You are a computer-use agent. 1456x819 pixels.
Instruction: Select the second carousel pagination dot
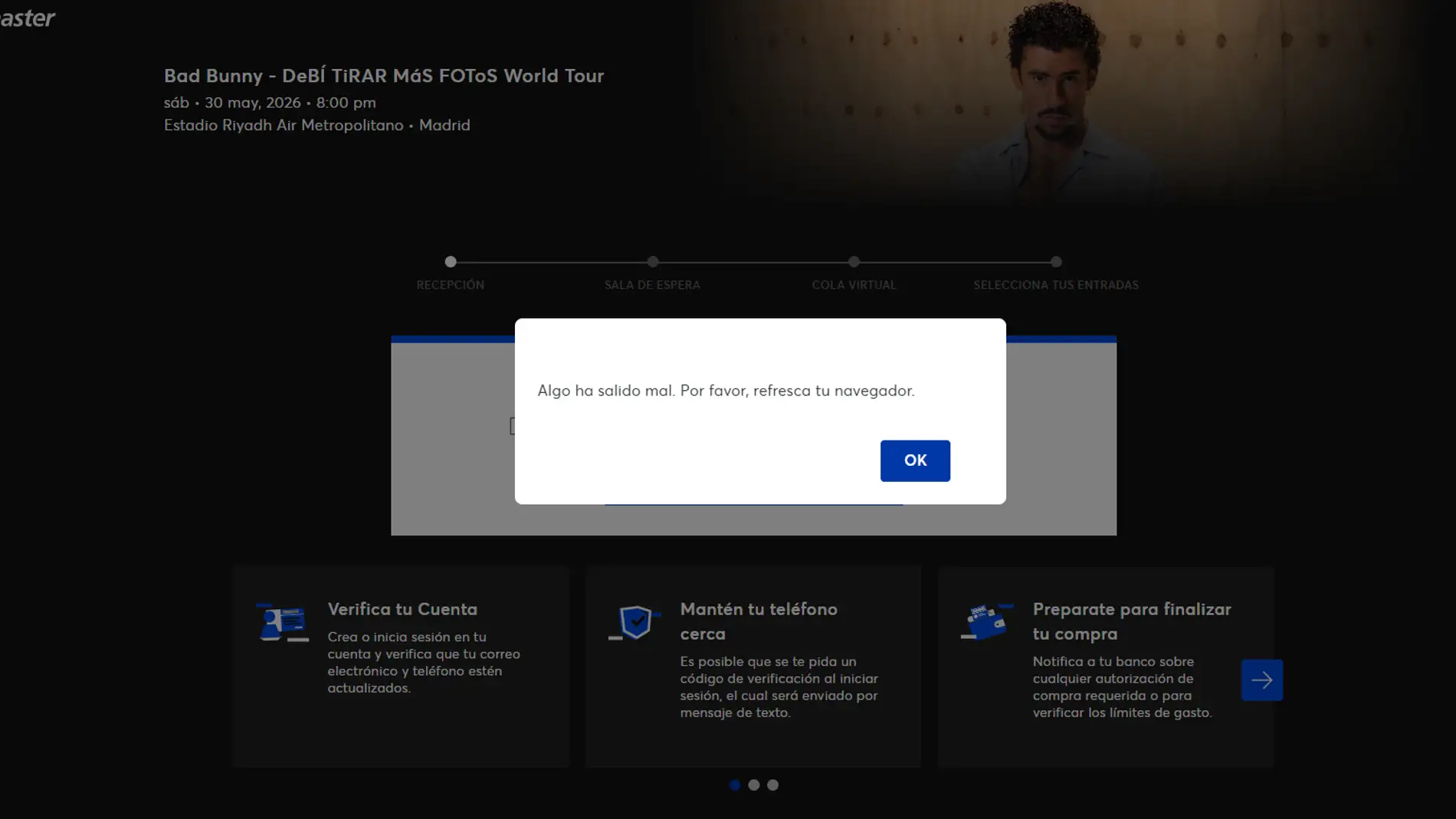[754, 785]
